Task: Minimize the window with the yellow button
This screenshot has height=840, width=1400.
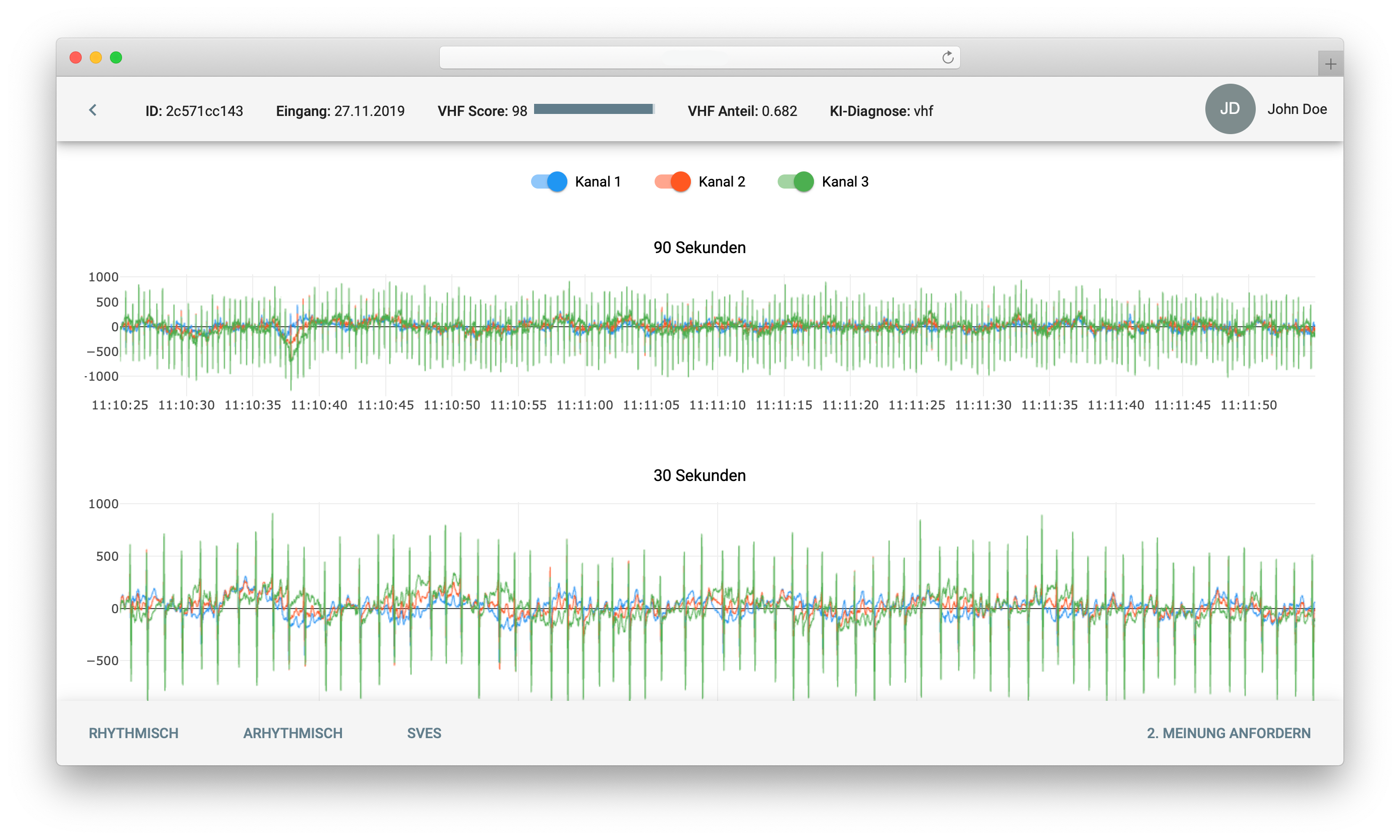Action: point(96,58)
